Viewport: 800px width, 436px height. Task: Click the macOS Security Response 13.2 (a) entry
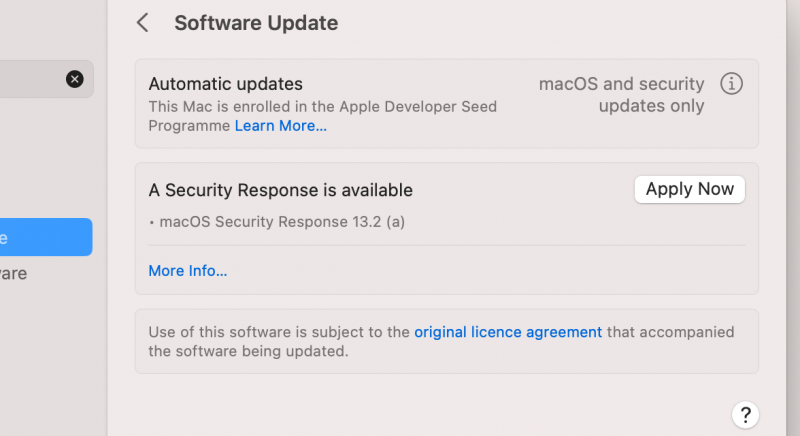pyautogui.click(x=282, y=222)
